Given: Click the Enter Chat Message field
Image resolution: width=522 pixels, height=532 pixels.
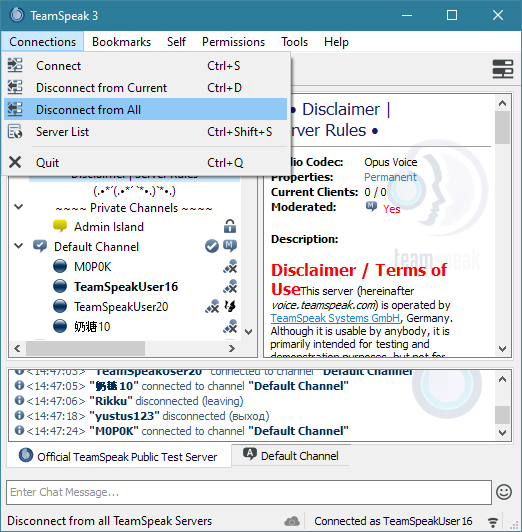Looking at the screenshot, I should pos(249,492).
